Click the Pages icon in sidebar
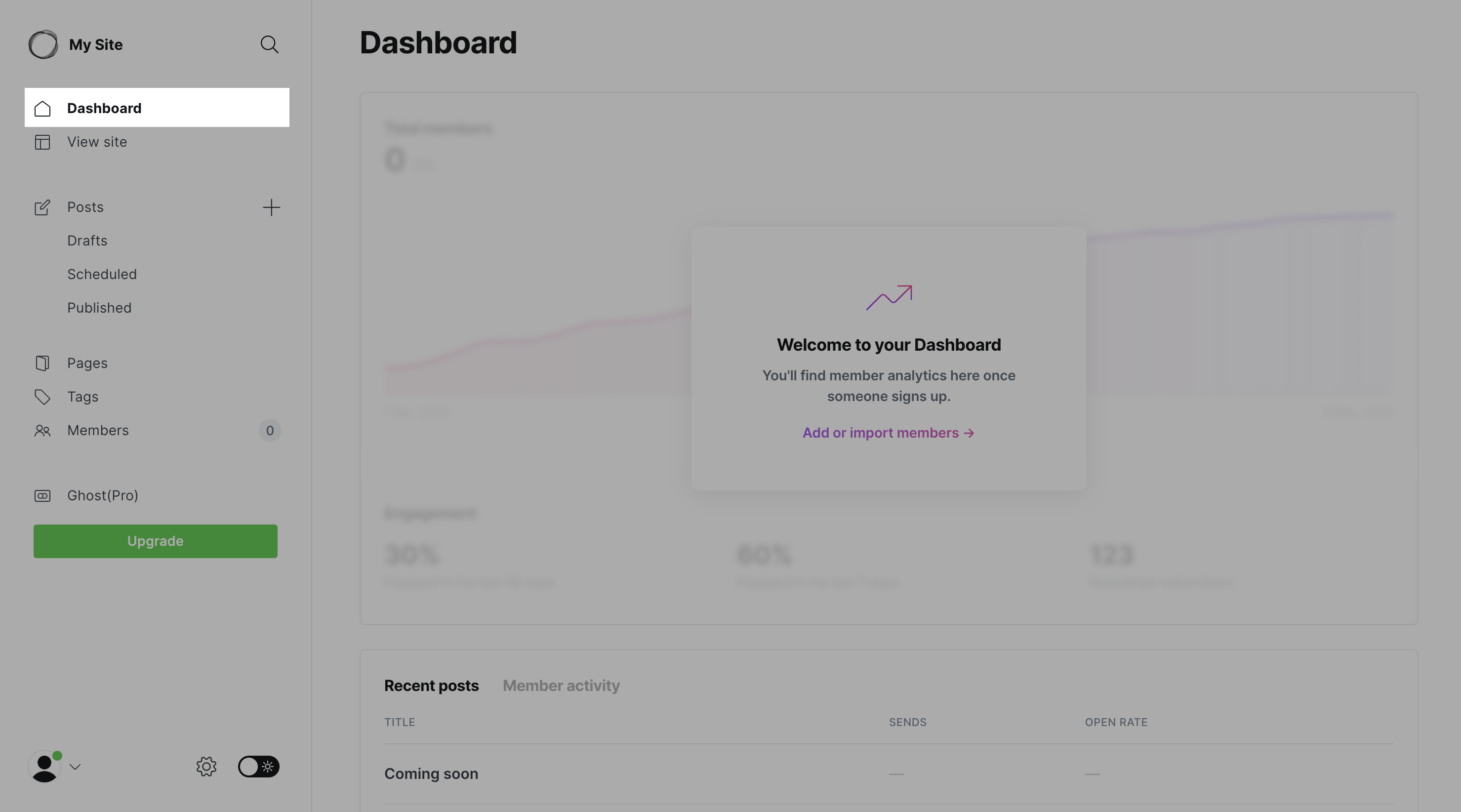Viewport: 1461px width, 812px height. 42,363
